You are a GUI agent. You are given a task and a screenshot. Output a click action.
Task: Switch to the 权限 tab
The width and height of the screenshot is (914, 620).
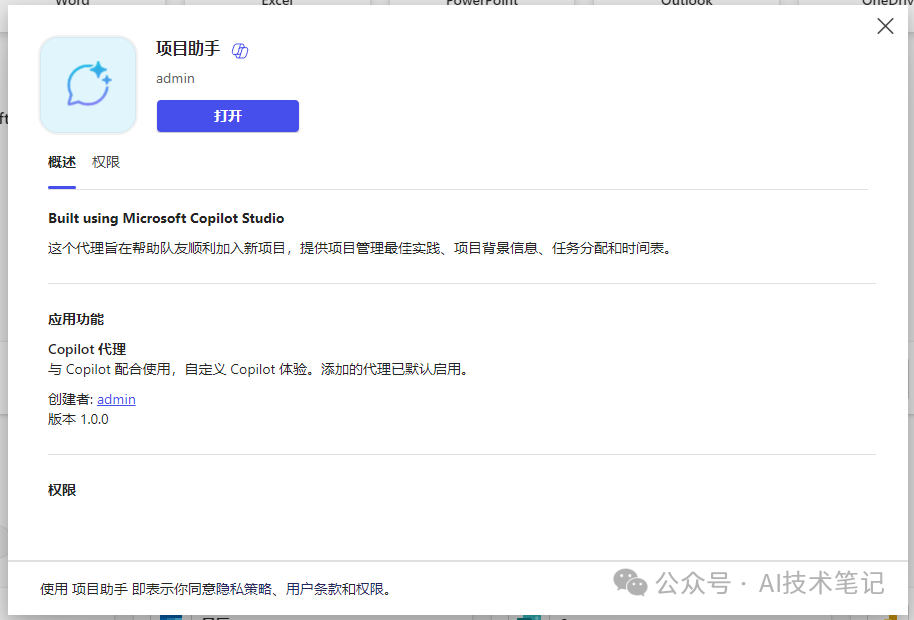pos(106,163)
